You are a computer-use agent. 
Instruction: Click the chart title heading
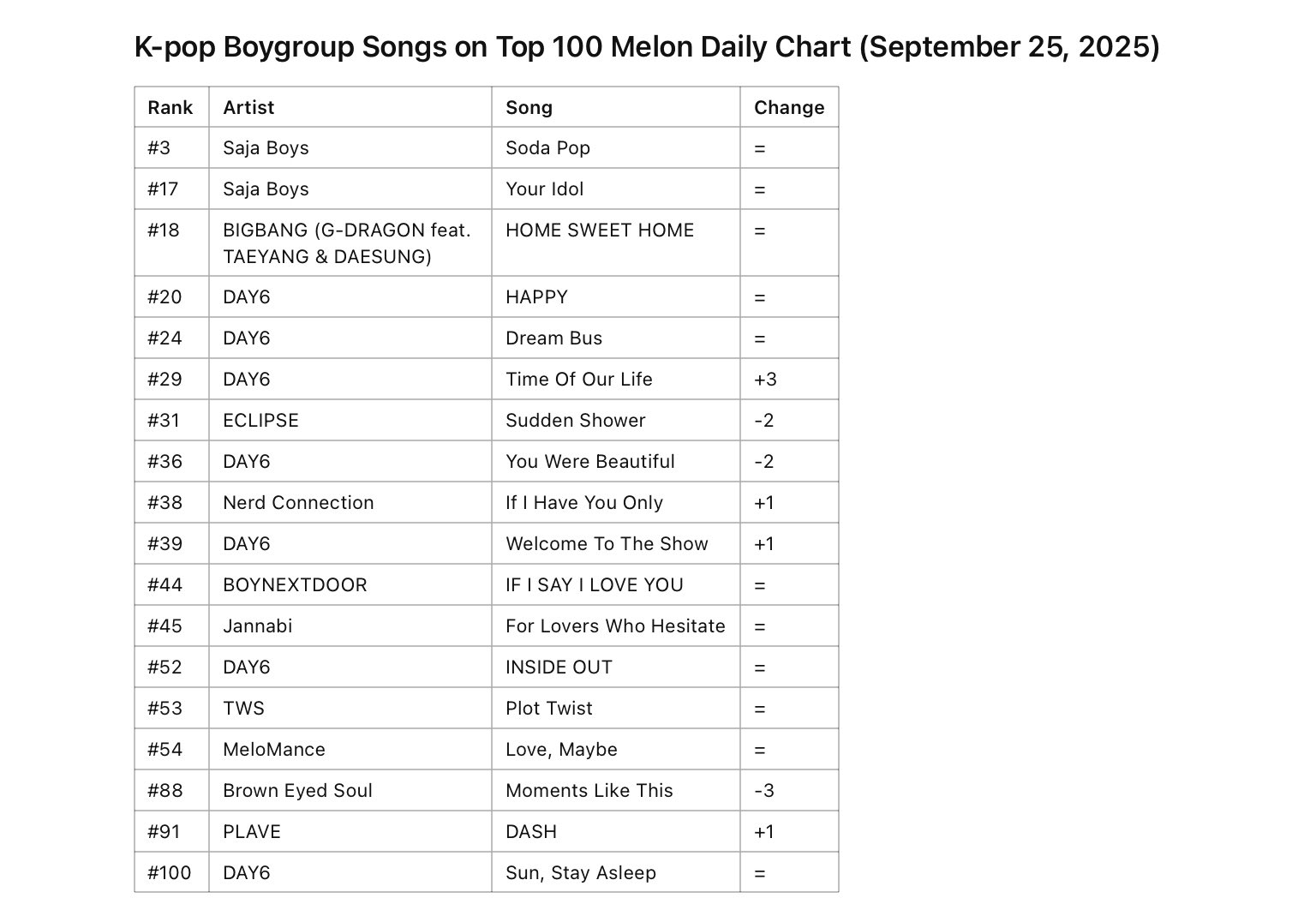tap(647, 46)
